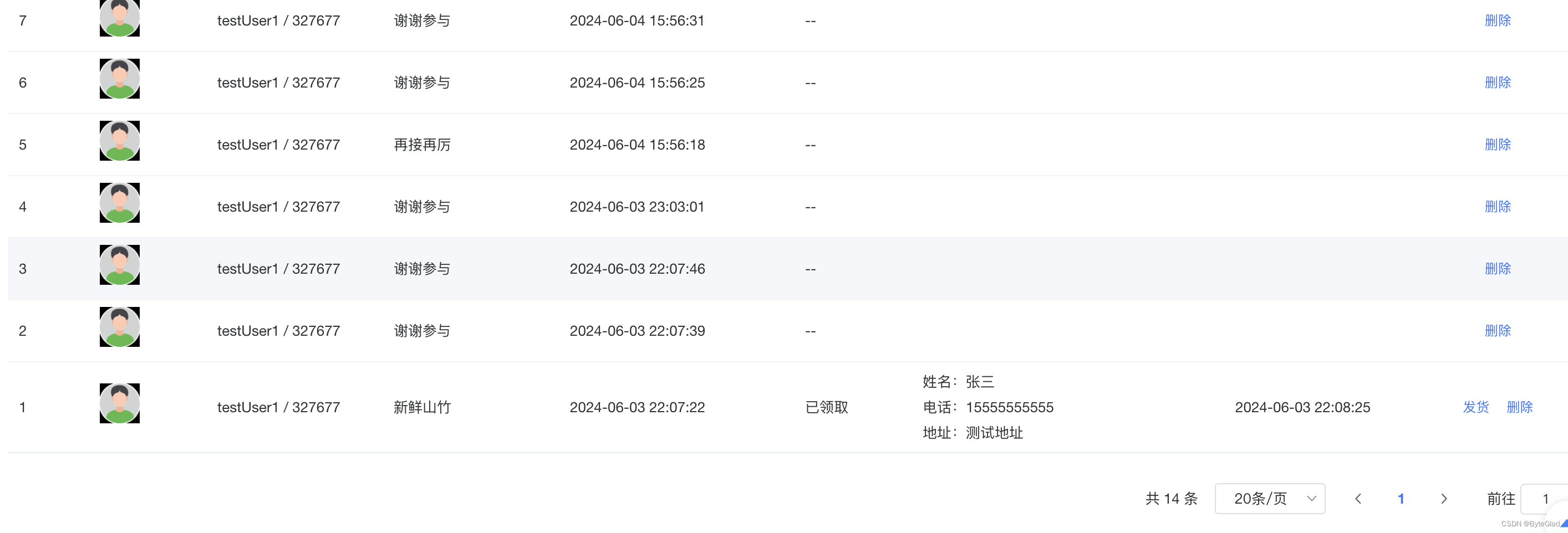Image resolution: width=1568 pixels, height=533 pixels.
Task: Click the avatar image in row 7
Action: (x=119, y=18)
